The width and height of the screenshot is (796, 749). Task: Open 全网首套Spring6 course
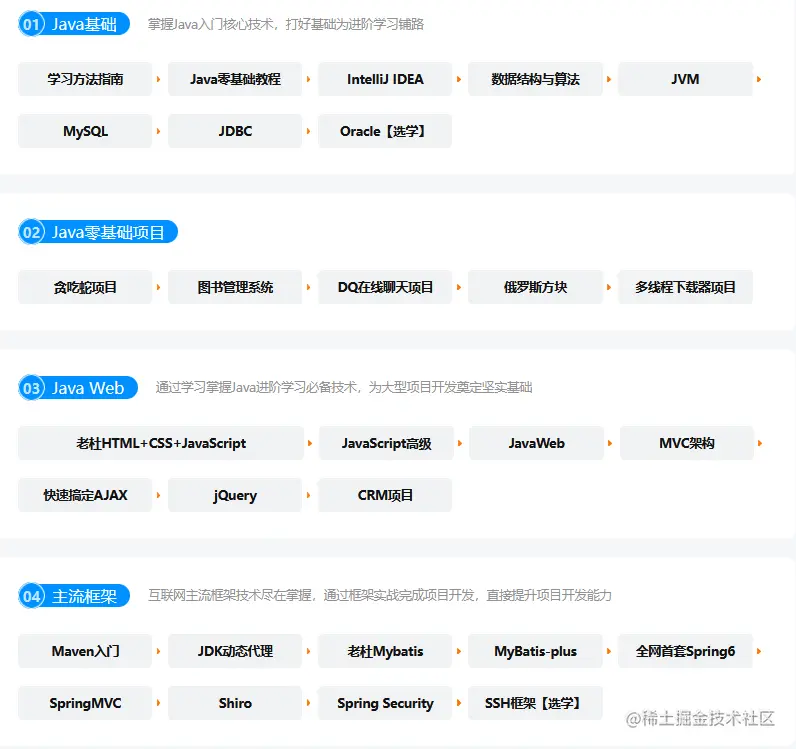point(685,651)
